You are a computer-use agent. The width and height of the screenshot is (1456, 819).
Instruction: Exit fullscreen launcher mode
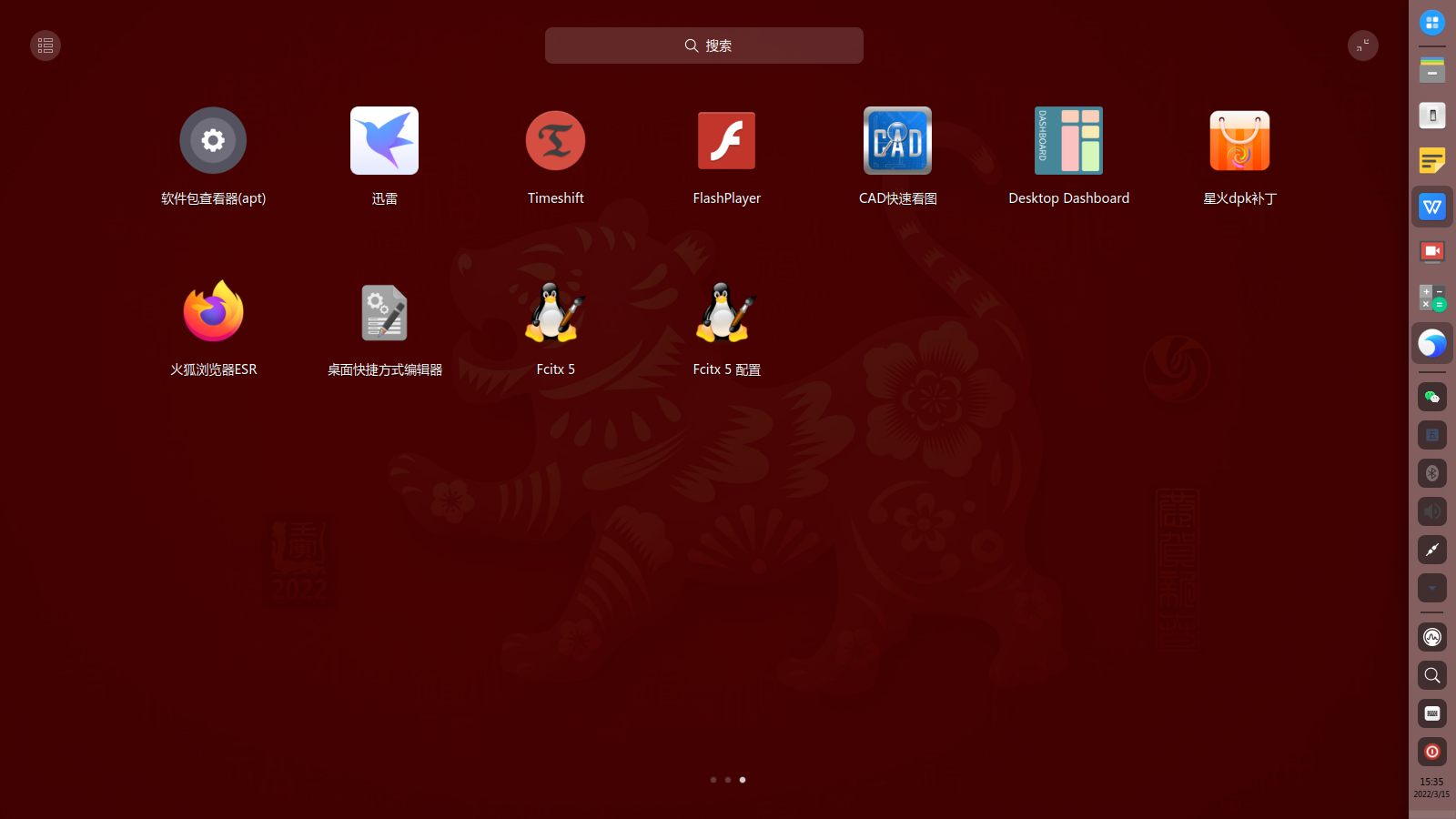click(x=1363, y=45)
